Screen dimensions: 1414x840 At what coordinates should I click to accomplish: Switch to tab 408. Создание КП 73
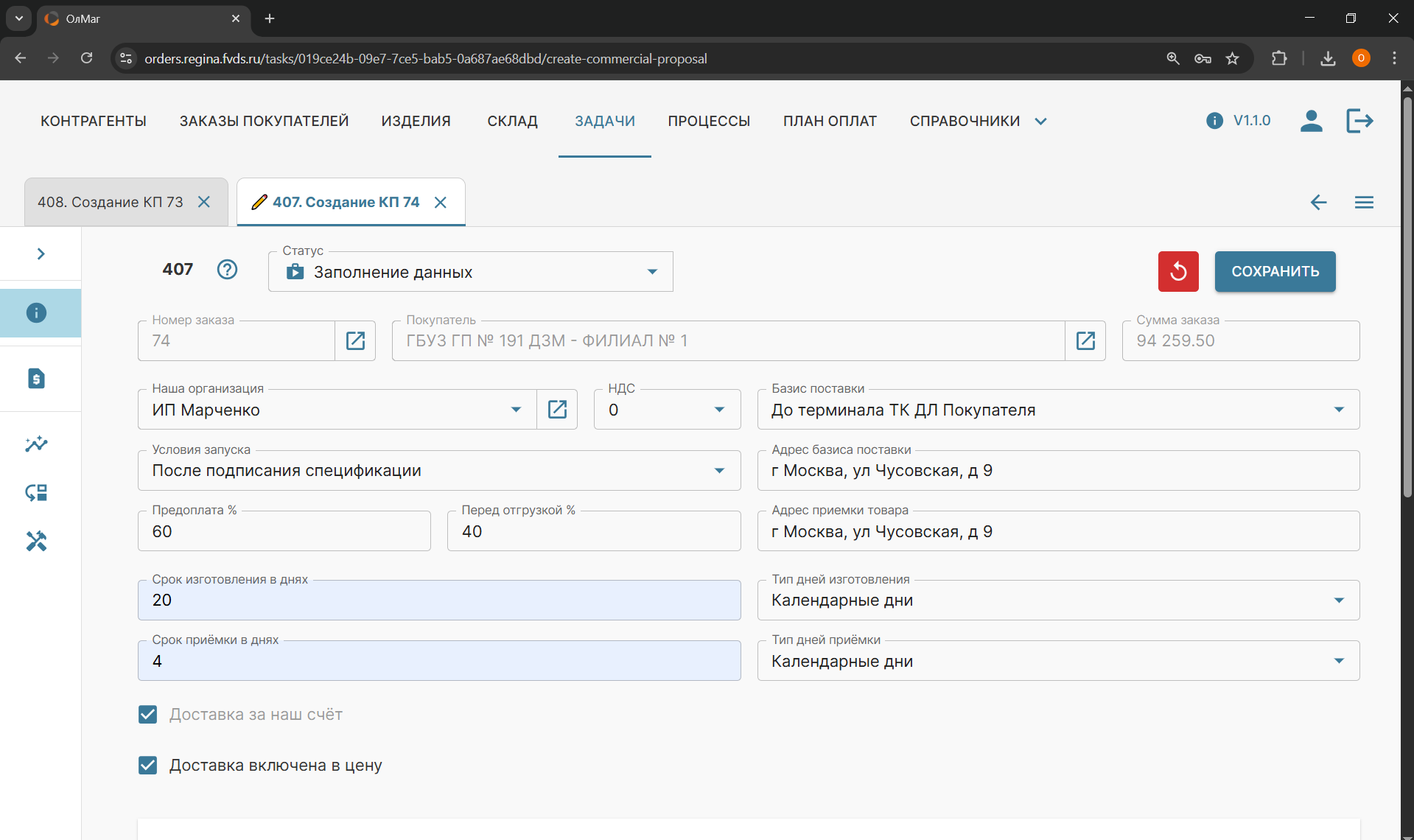pyautogui.click(x=111, y=202)
